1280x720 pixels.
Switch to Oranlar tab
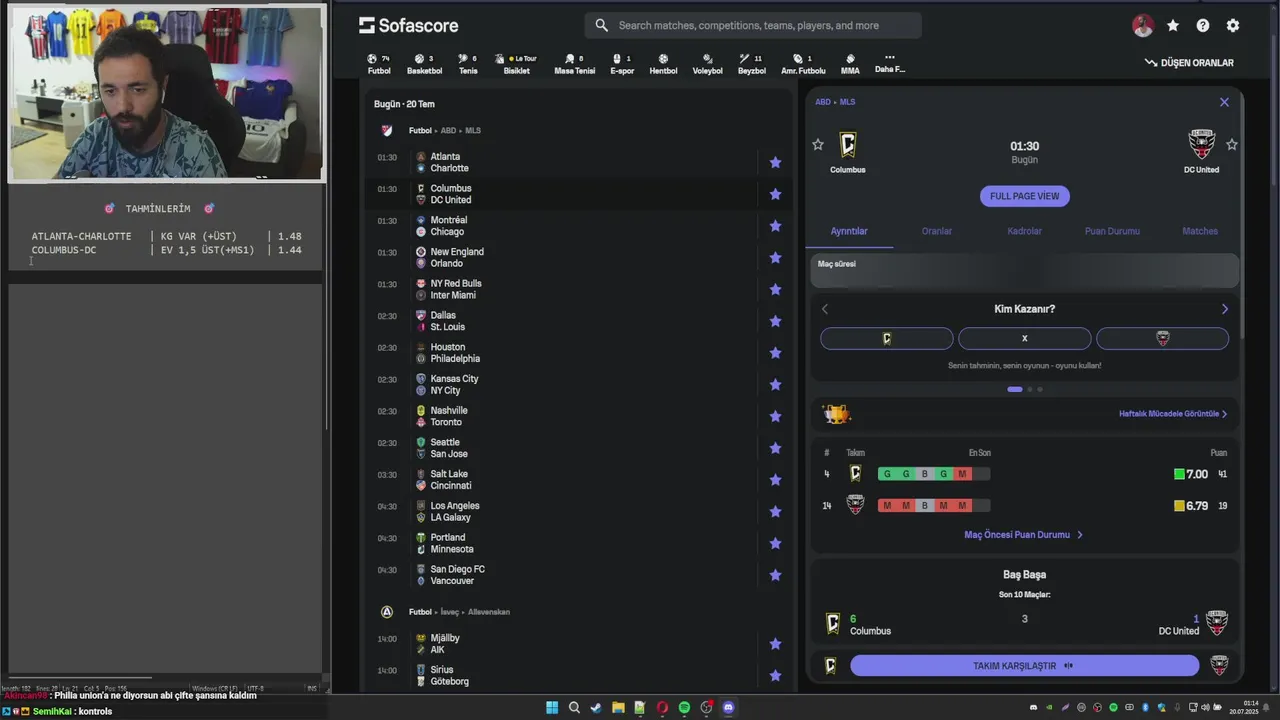click(x=936, y=231)
